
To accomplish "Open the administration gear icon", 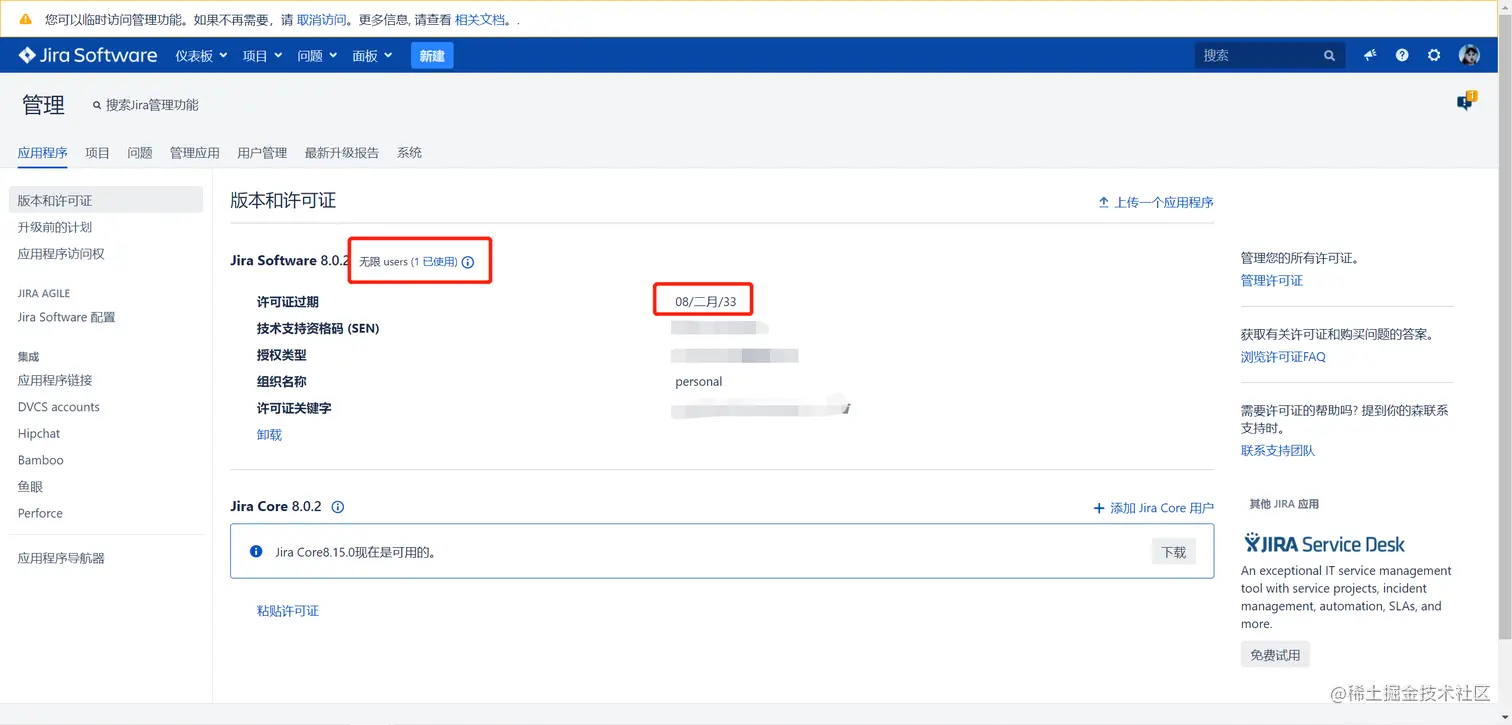I will point(1434,55).
